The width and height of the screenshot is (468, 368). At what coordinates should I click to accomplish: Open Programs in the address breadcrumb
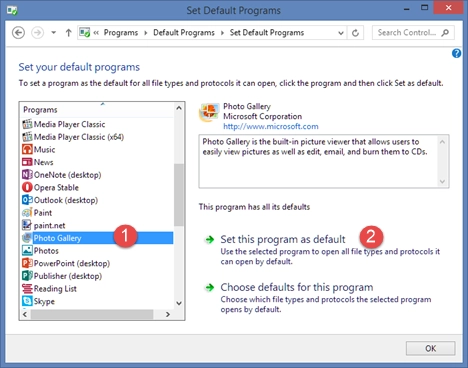(x=121, y=33)
